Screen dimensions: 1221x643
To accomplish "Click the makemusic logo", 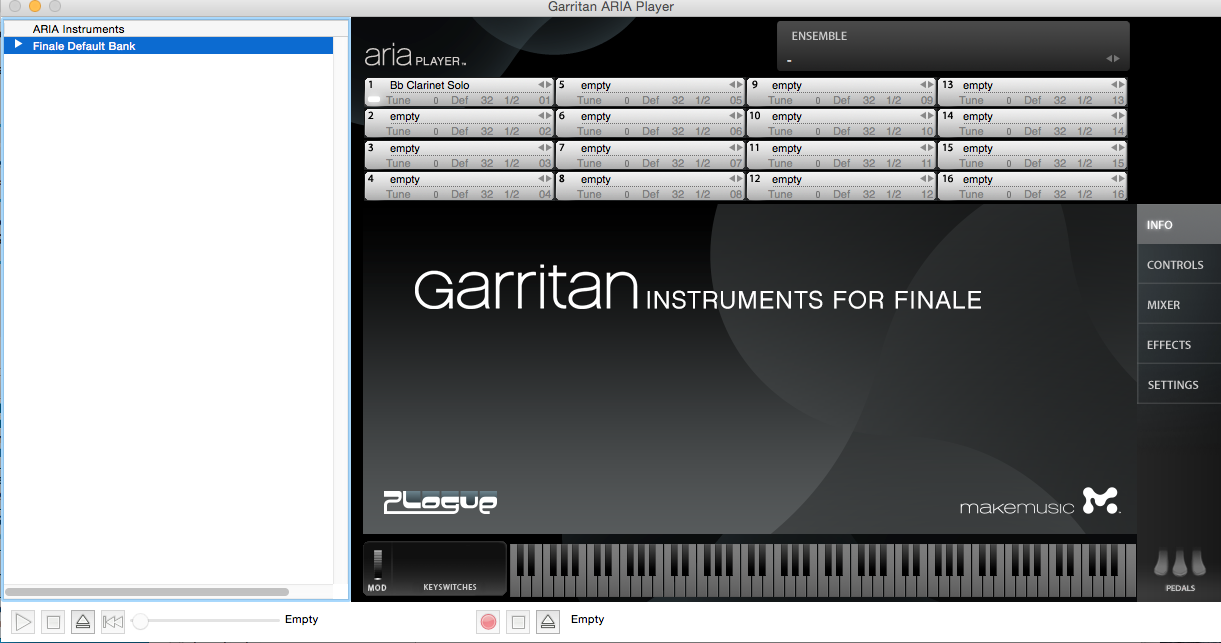I will point(1038,502).
